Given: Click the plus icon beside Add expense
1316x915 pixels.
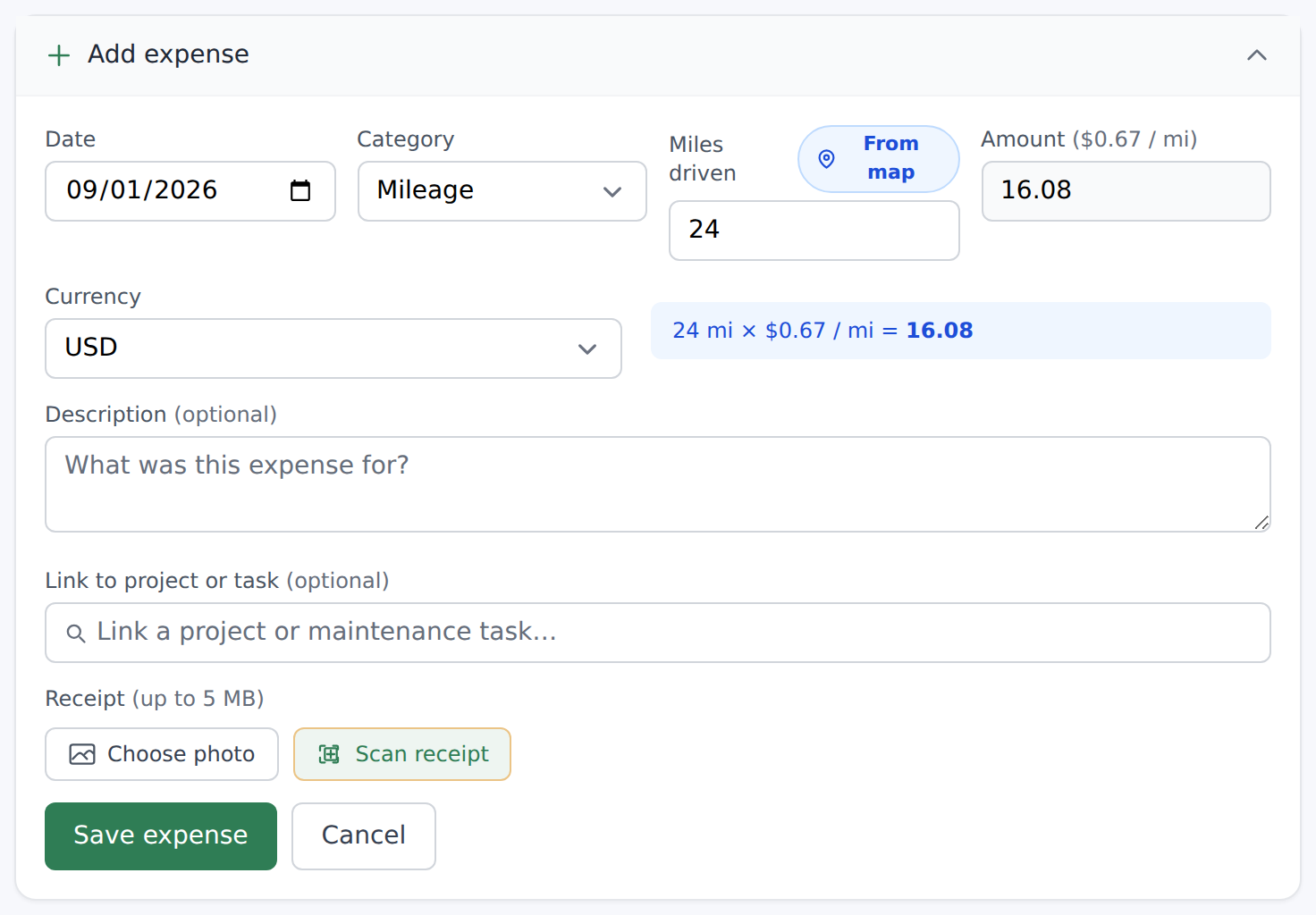Looking at the screenshot, I should (x=59, y=55).
